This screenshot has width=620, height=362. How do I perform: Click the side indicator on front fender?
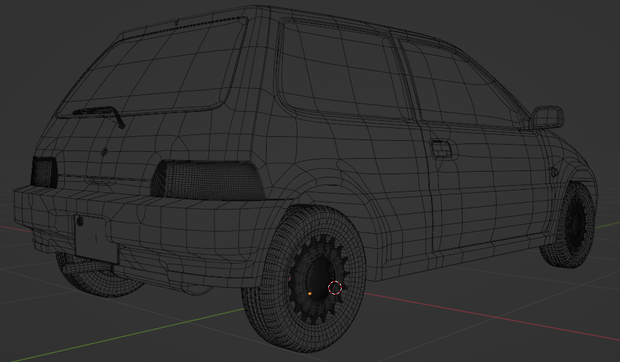click(x=554, y=172)
